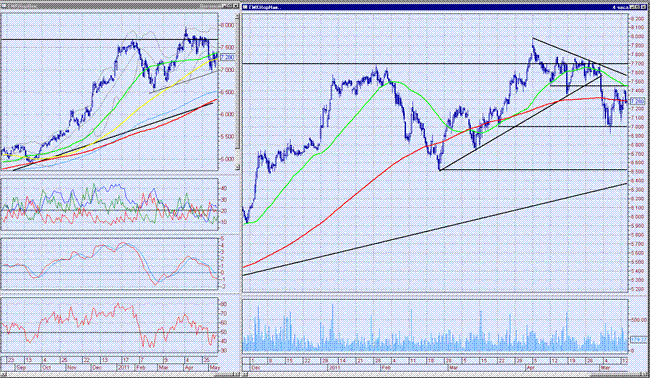Click the Feb label on right time axis

tap(387, 368)
